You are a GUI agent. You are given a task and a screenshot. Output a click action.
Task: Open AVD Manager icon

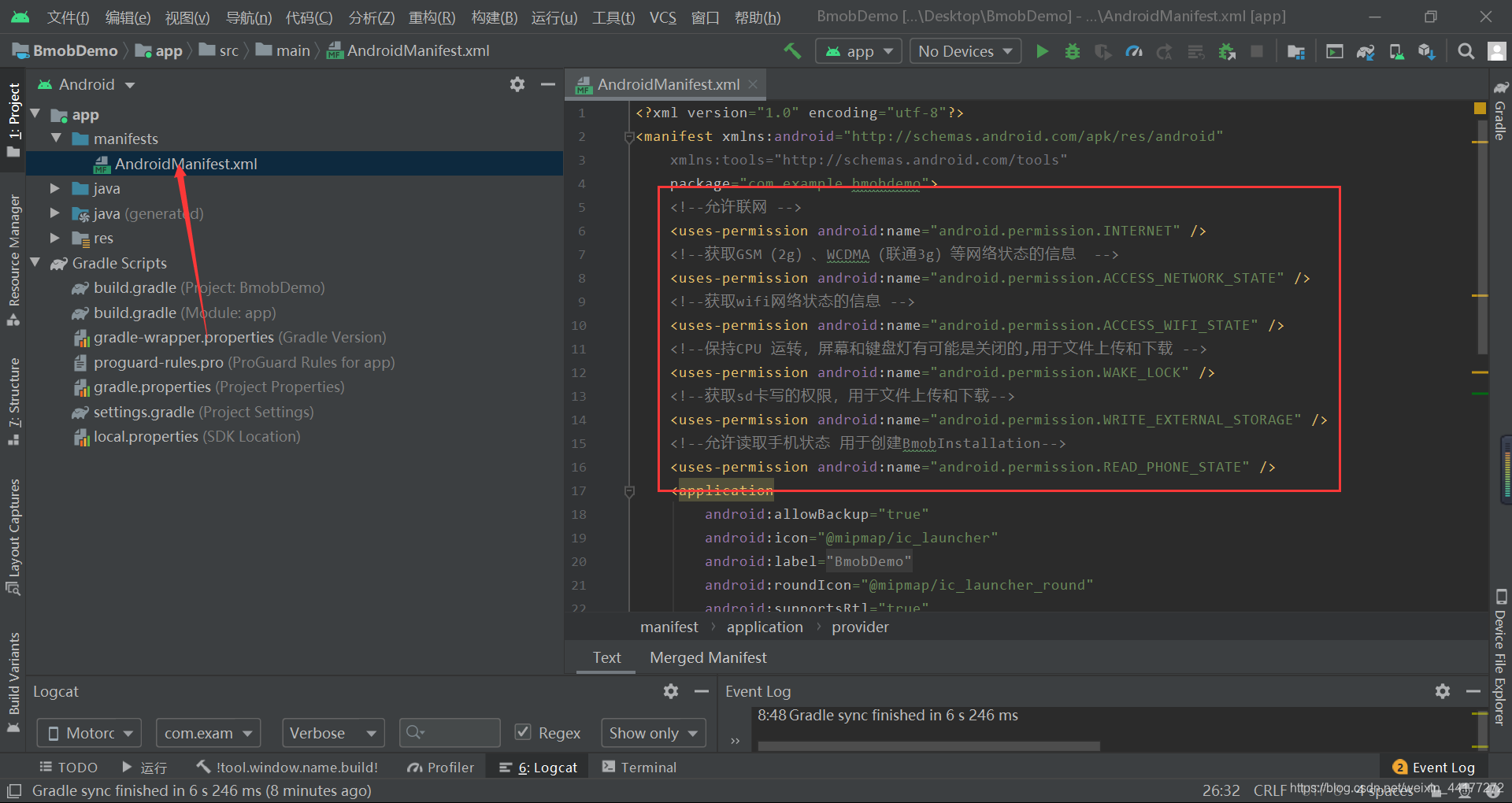click(1396, 51)
